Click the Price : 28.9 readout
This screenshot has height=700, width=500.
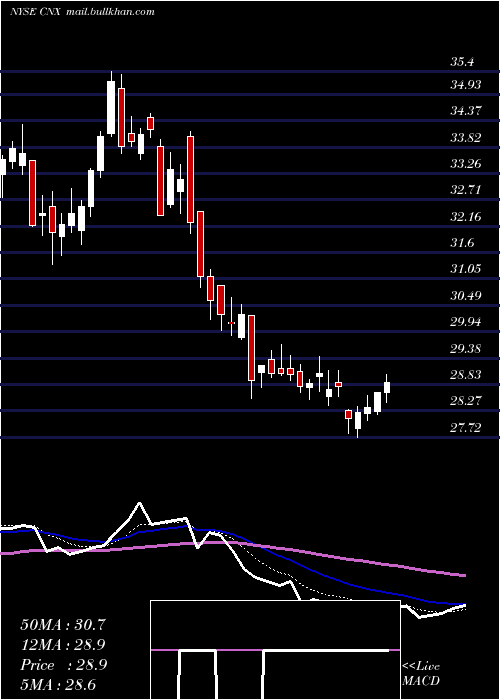63,665
